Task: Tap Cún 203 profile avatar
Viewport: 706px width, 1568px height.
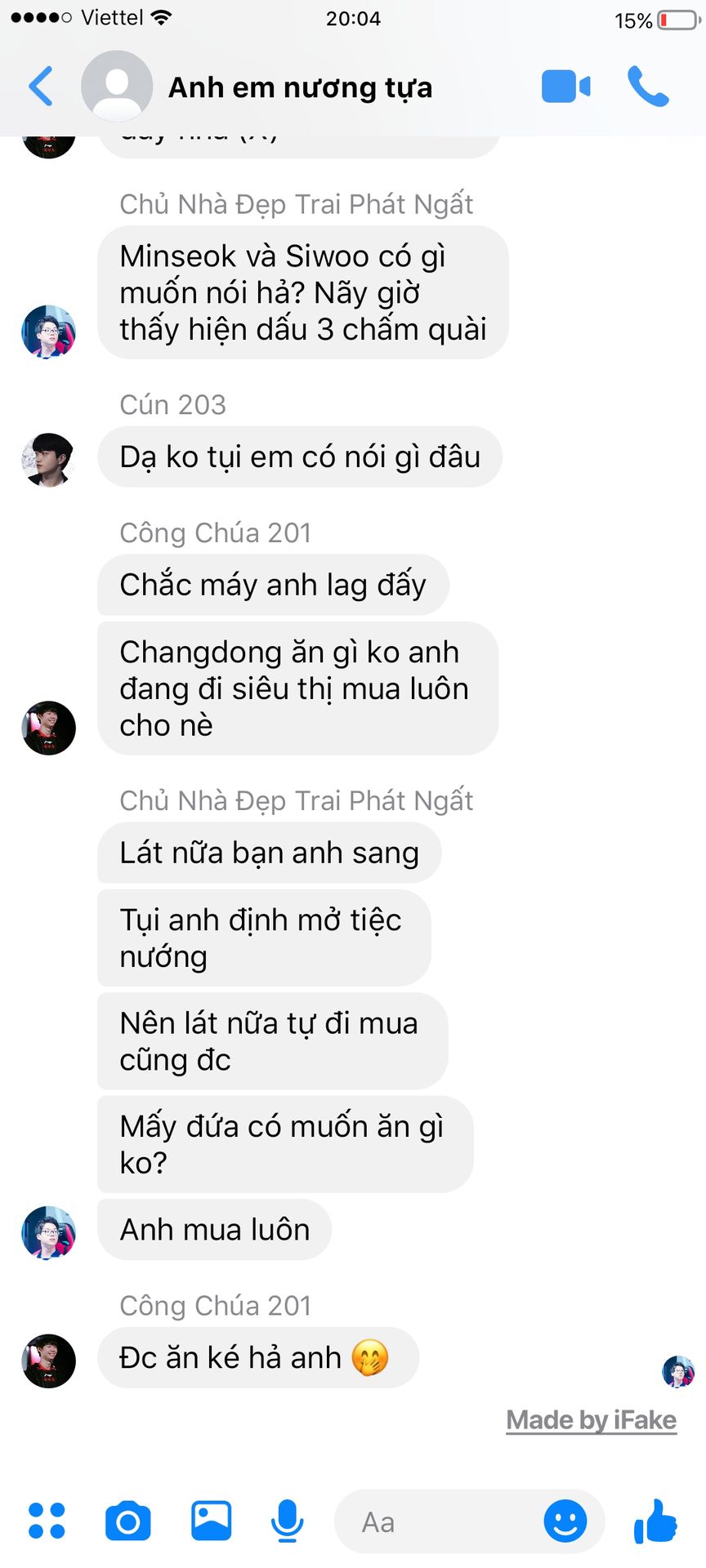Action: [x=48, y=460]
